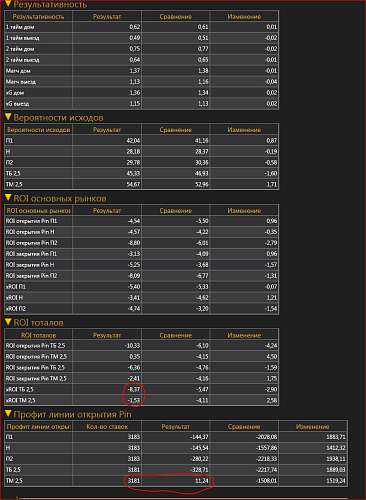Viewport: 366px width, 500px height.
Task: Select the 'xROI П2' row label
Action: pos(16,309)
